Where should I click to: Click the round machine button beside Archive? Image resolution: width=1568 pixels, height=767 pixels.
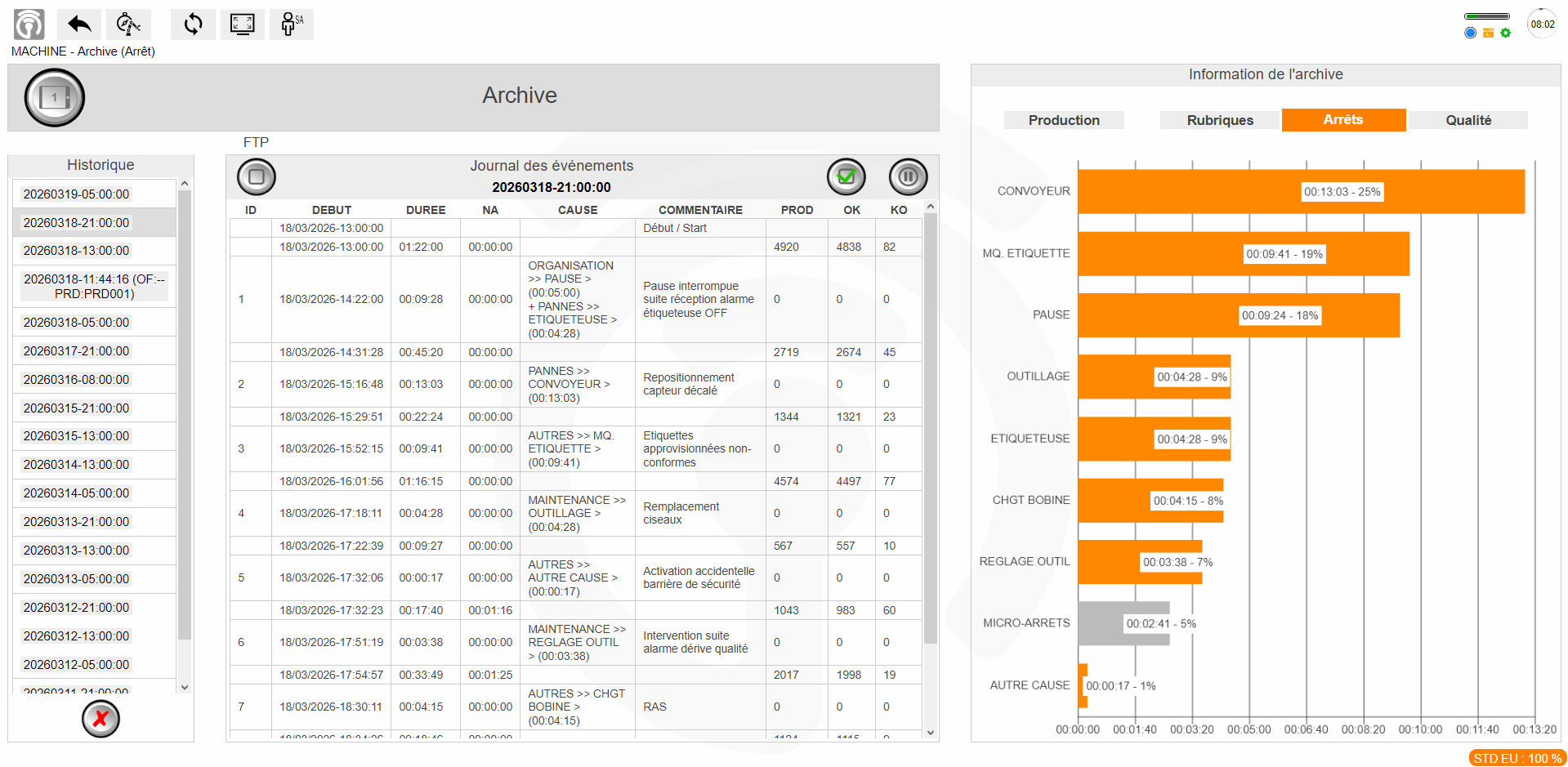[x=55, y=97]
